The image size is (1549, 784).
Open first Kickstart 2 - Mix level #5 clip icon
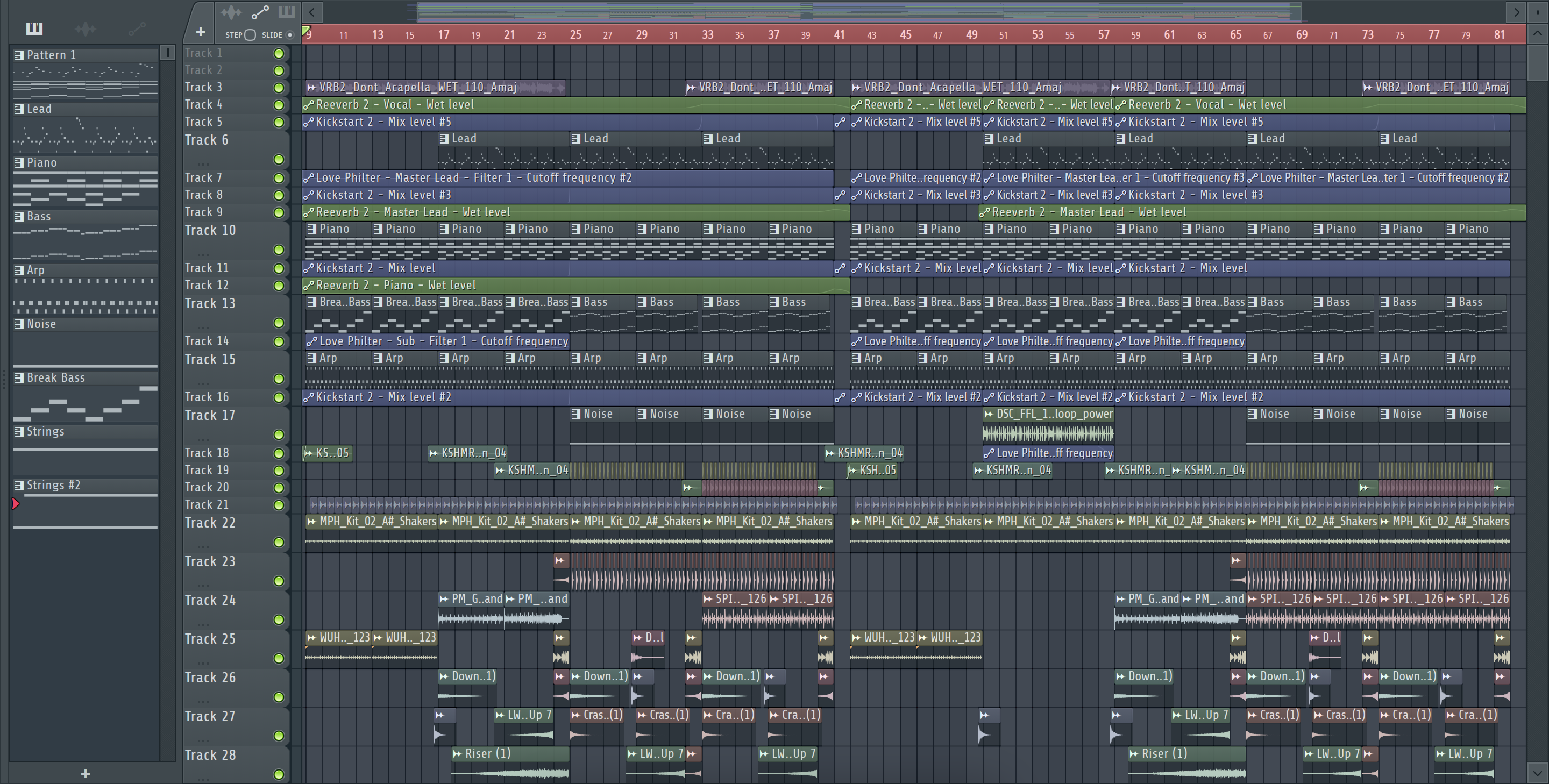point(309,122)
